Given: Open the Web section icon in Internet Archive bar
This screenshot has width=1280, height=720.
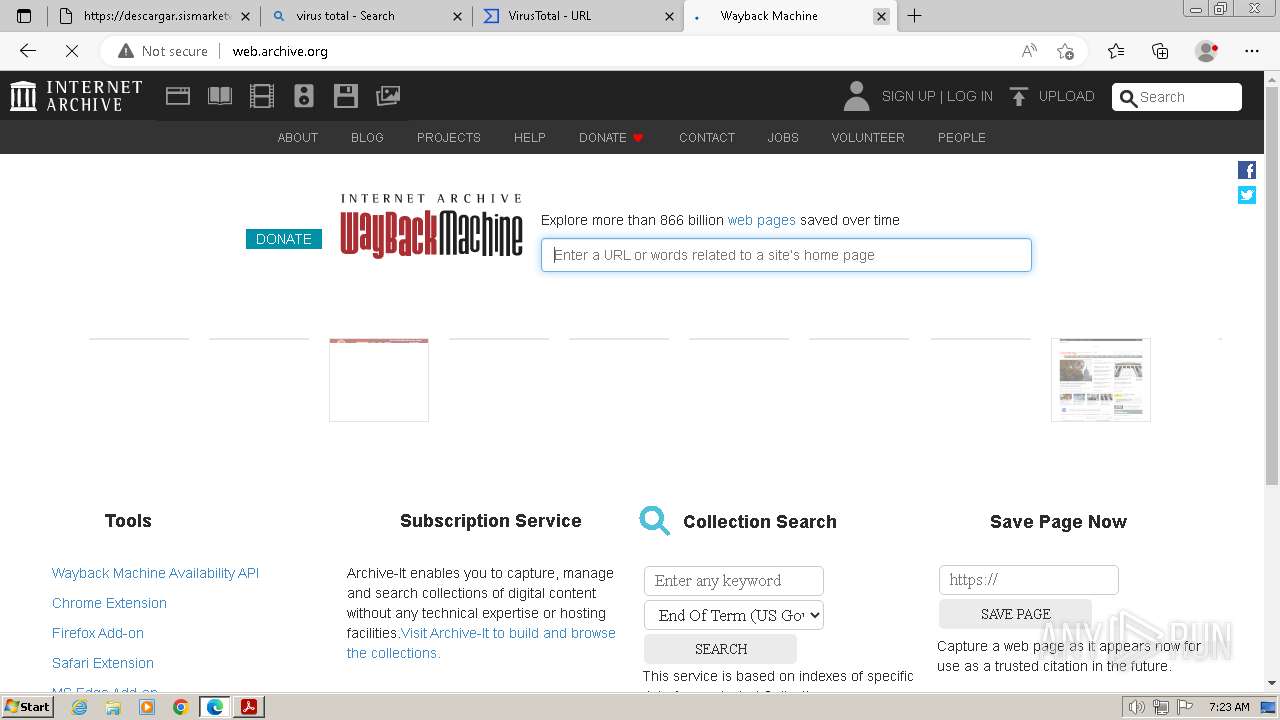Looking at the screenshot, I should pyautogui.click(x=178, y=96).
